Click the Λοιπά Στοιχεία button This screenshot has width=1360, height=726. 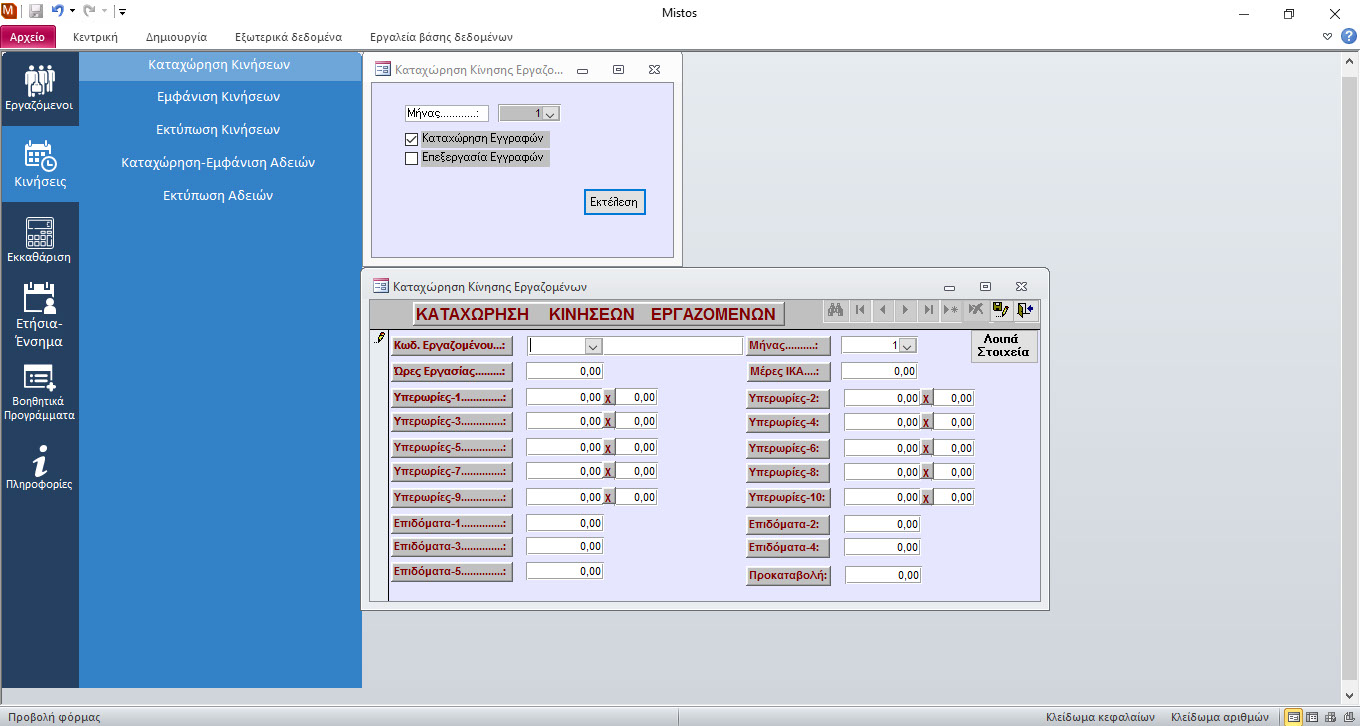1003,346
